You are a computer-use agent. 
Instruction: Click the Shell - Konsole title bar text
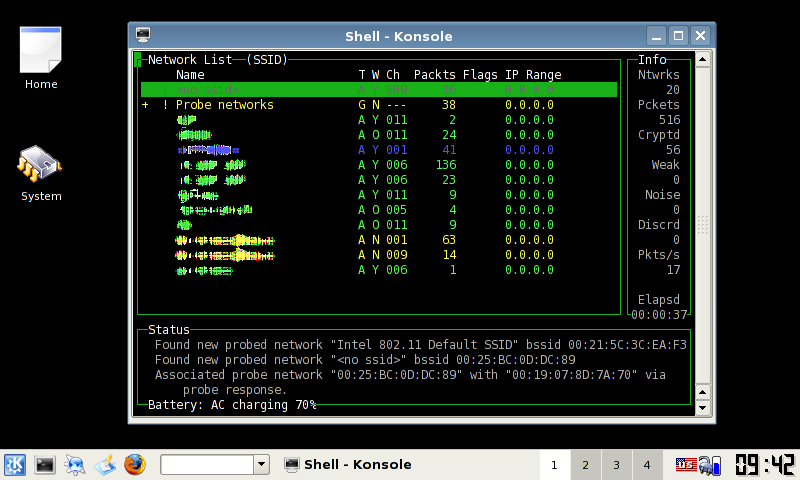click(398, 36)
